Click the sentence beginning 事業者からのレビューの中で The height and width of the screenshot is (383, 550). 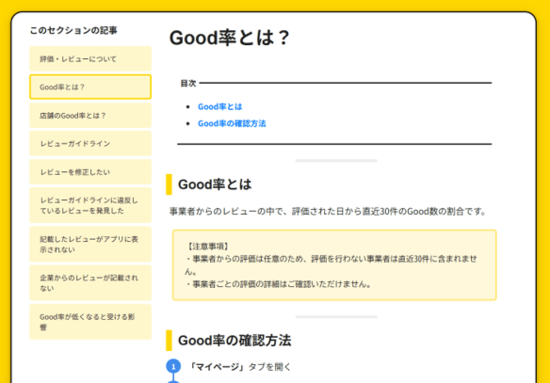(328, 212)
